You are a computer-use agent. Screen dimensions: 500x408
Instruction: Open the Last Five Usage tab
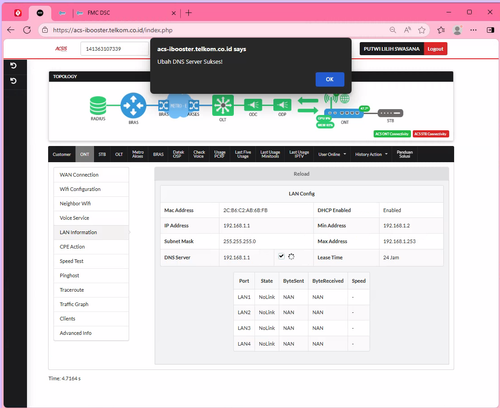[x=243, y=154]
